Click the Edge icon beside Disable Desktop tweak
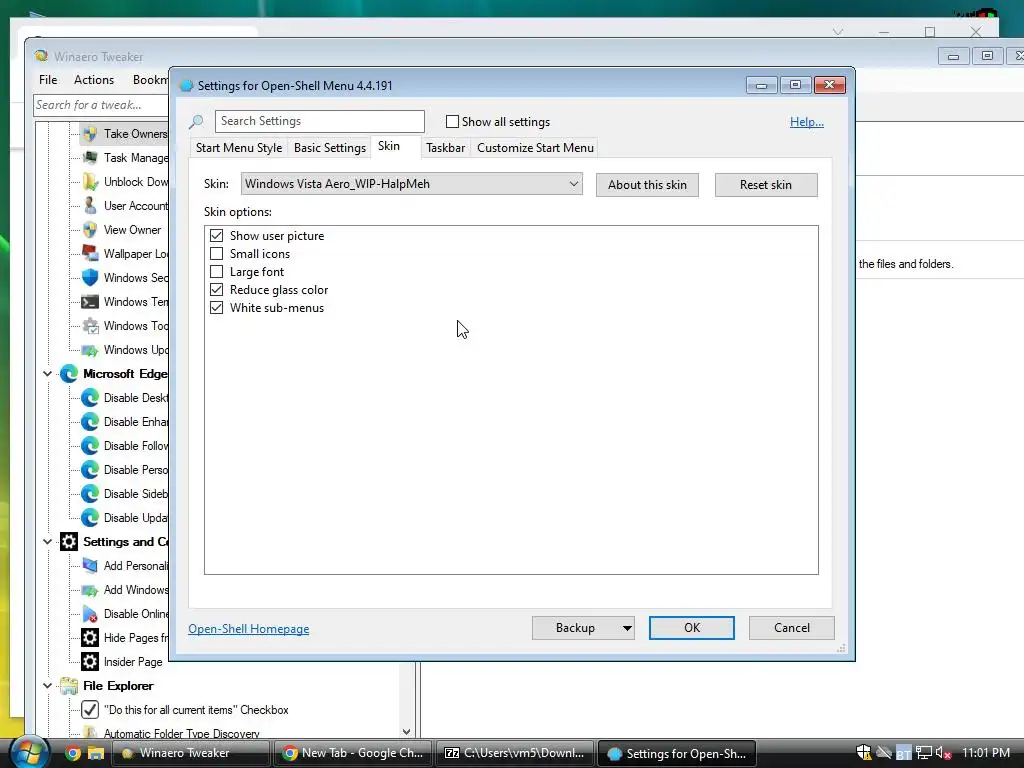This screenshot has width=1024, height=768. tap(90, 398)
